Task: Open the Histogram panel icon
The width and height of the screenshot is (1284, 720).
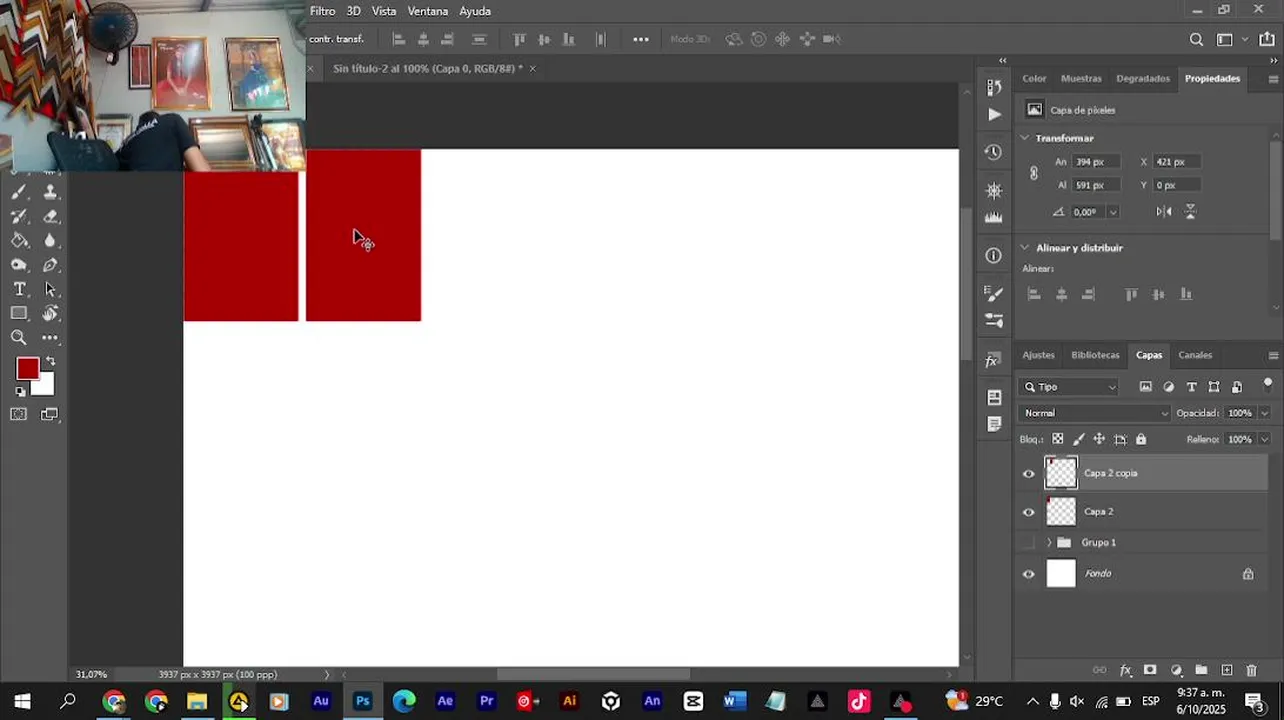Action: (993, 217)
